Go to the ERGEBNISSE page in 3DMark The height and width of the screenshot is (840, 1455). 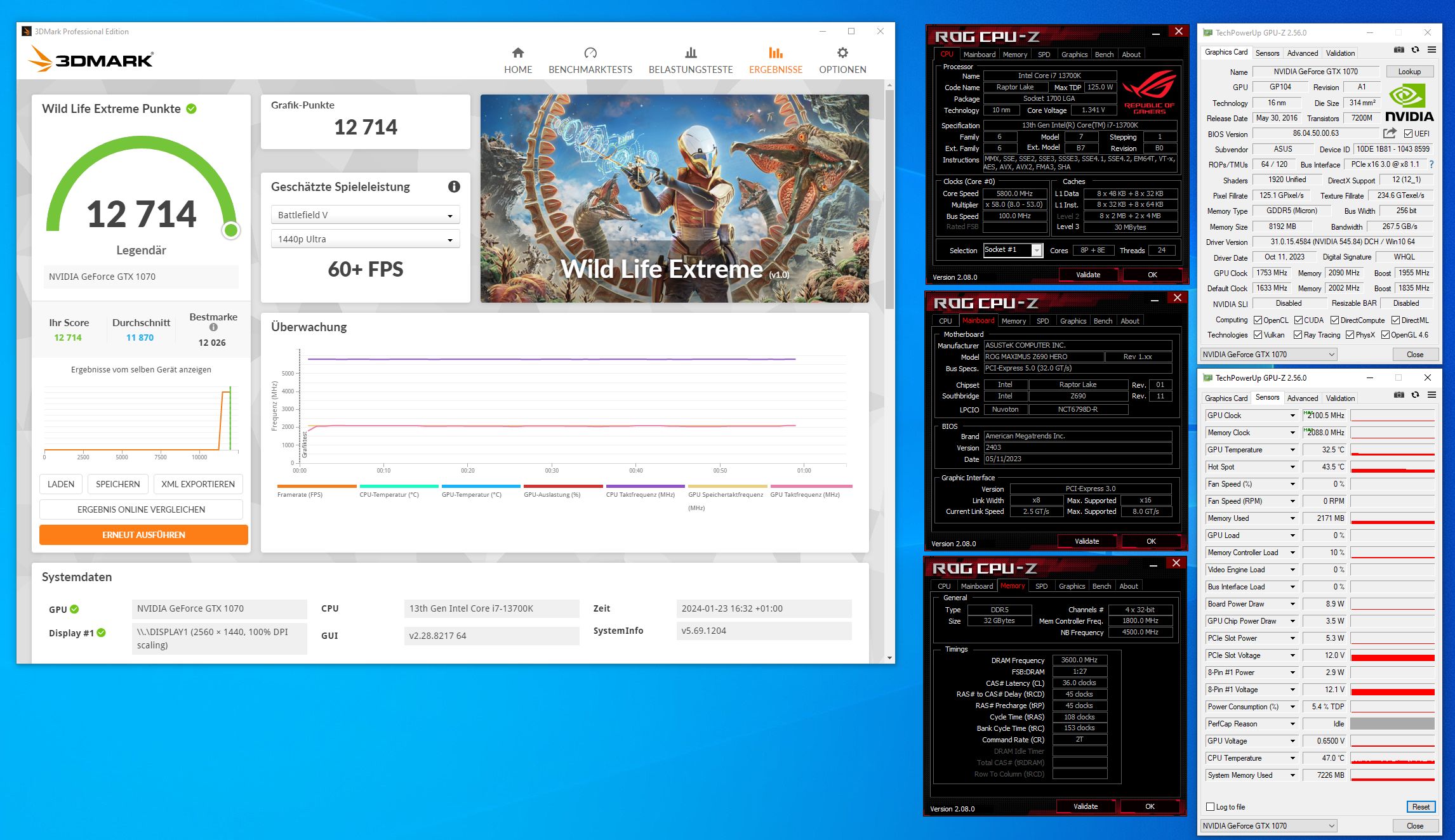[x=776, y=60]
